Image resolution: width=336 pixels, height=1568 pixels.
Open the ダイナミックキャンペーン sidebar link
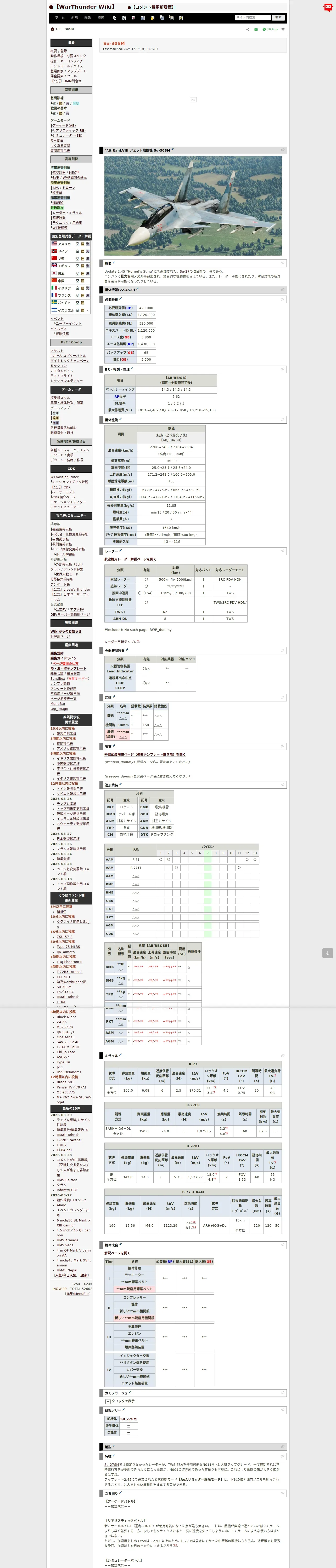[x=70, y=360]
